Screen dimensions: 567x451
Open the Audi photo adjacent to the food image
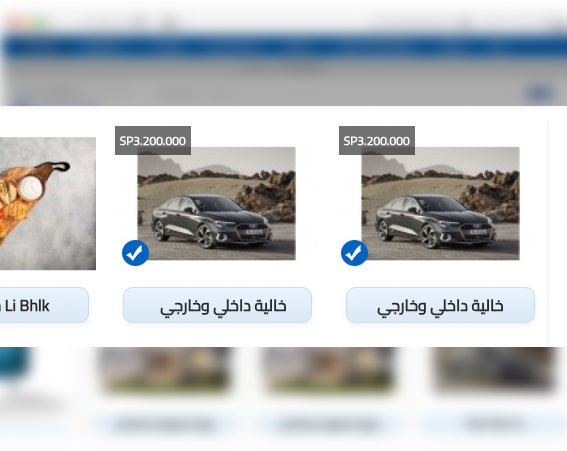click(216, 203)
